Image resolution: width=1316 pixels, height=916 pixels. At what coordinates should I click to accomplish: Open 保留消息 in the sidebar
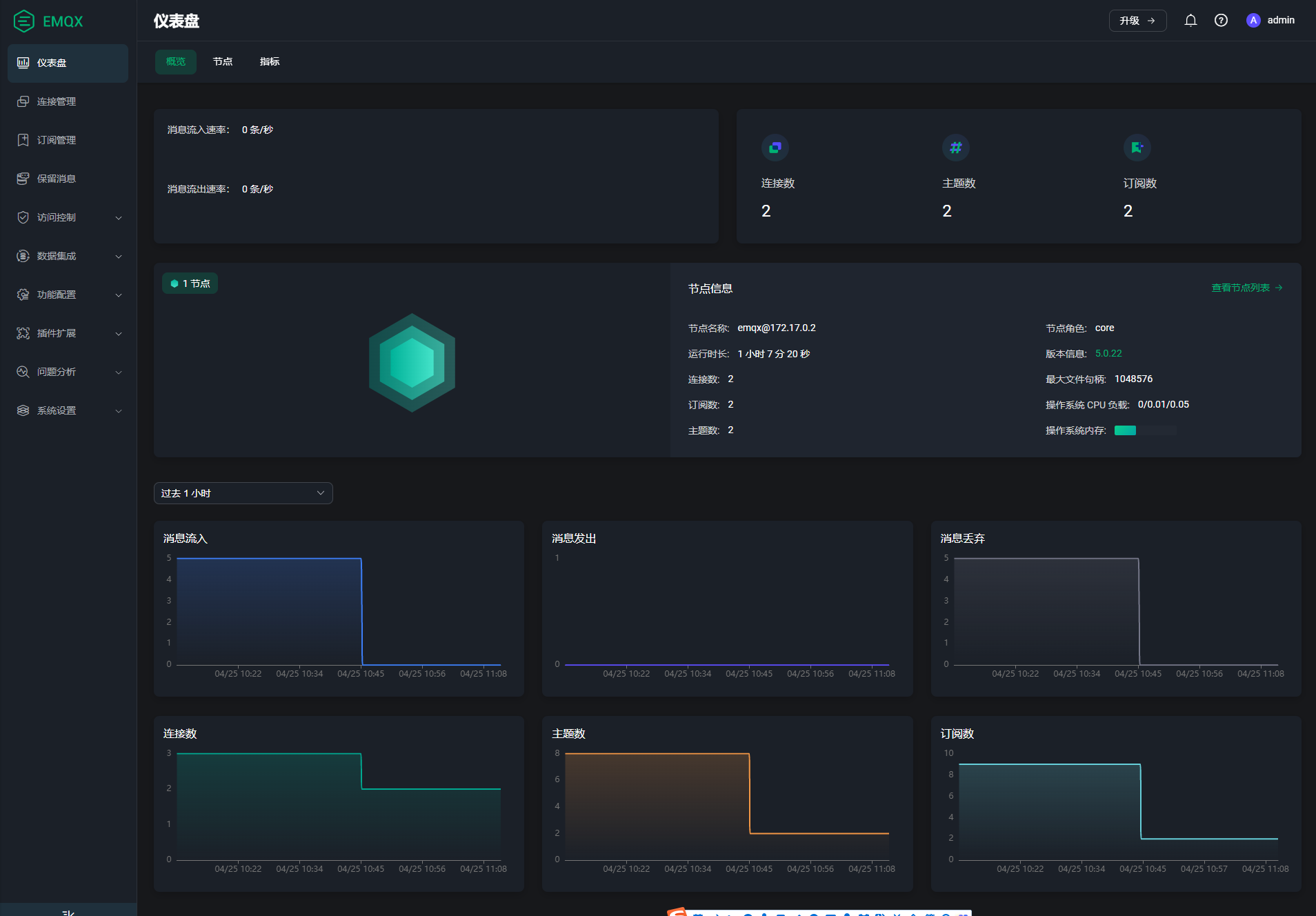[x=57, y=179]
